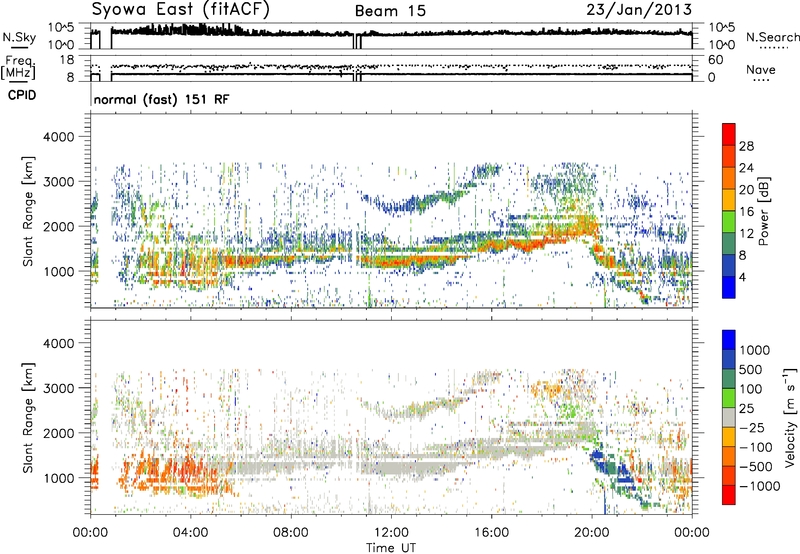The height and width of the screenshot is (554, 800).
Task: Click the '16:00' time tick label
Action: [x=491, y=533]
